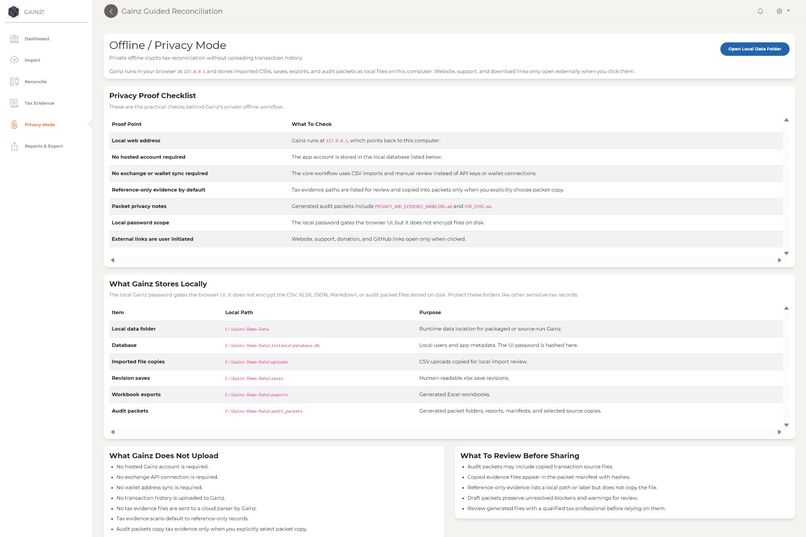Select 'No exchange or wallet sync required' row
The image size is (806, 537).
[446, 173]
